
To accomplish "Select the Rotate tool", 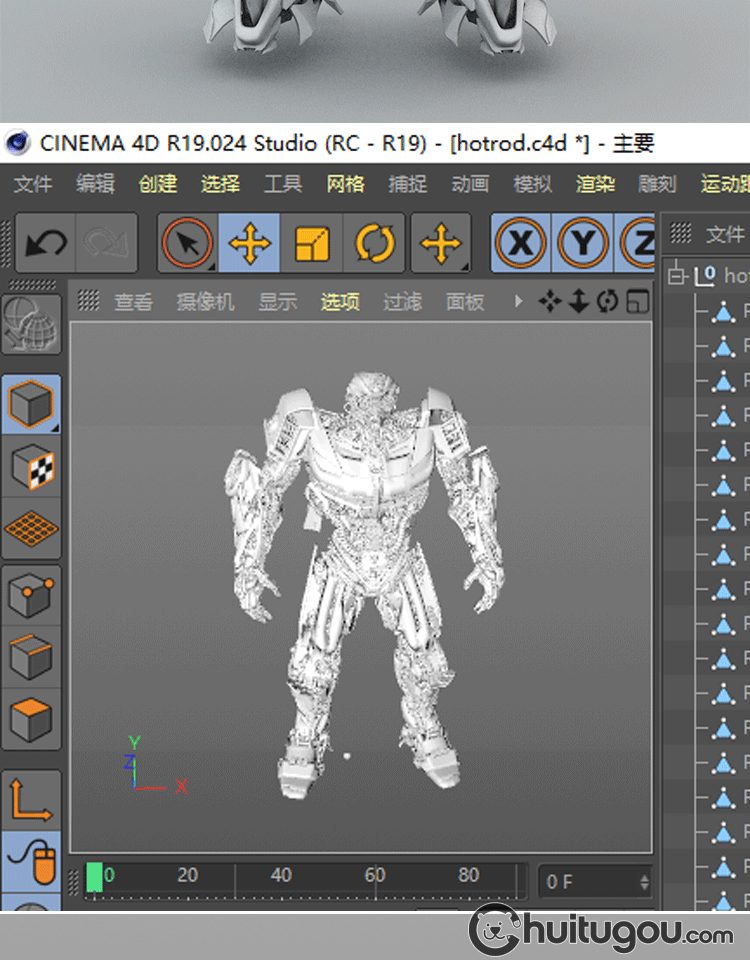I will pyautogui.click(x=374, y=243).
